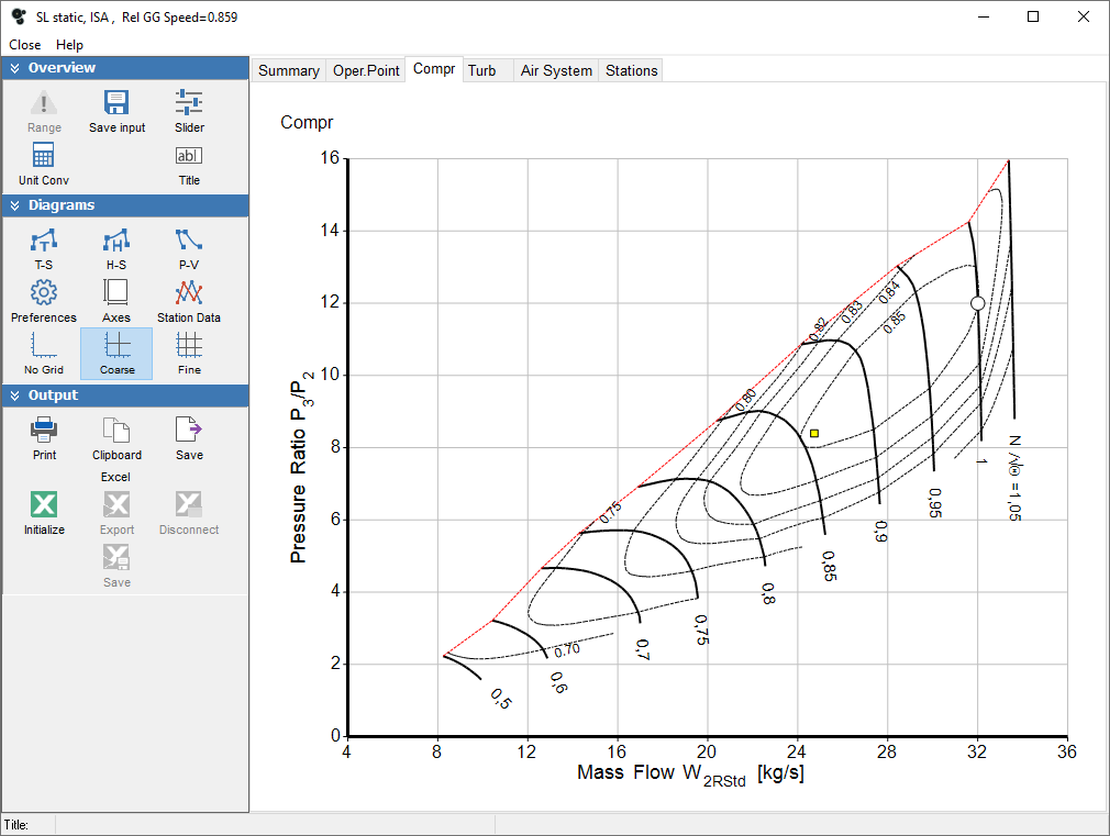This screenshot has width=1110, height=836.
Task: Select the No Grid option
Action: [x=44, y=352]
